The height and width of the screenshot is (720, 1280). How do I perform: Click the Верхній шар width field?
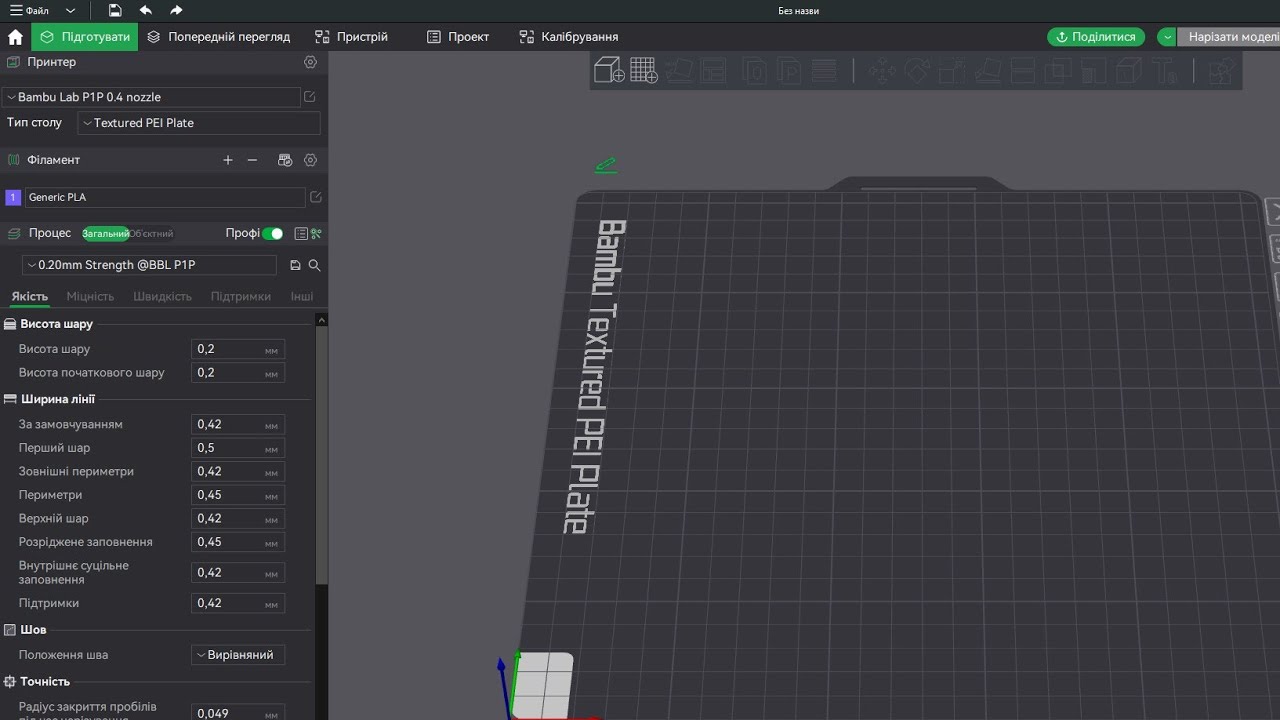click(x=238, y=518)
